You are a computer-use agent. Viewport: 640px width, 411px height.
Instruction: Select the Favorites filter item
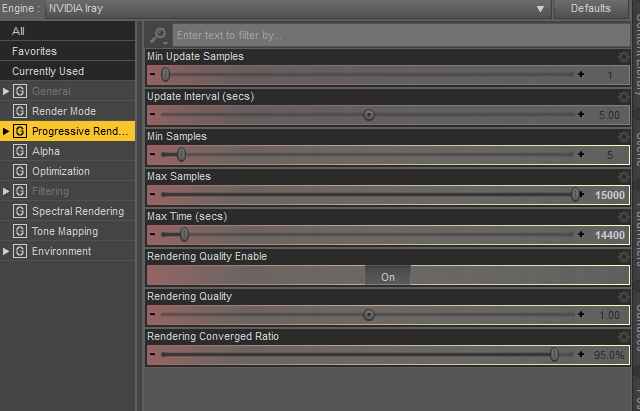(34, 51)
